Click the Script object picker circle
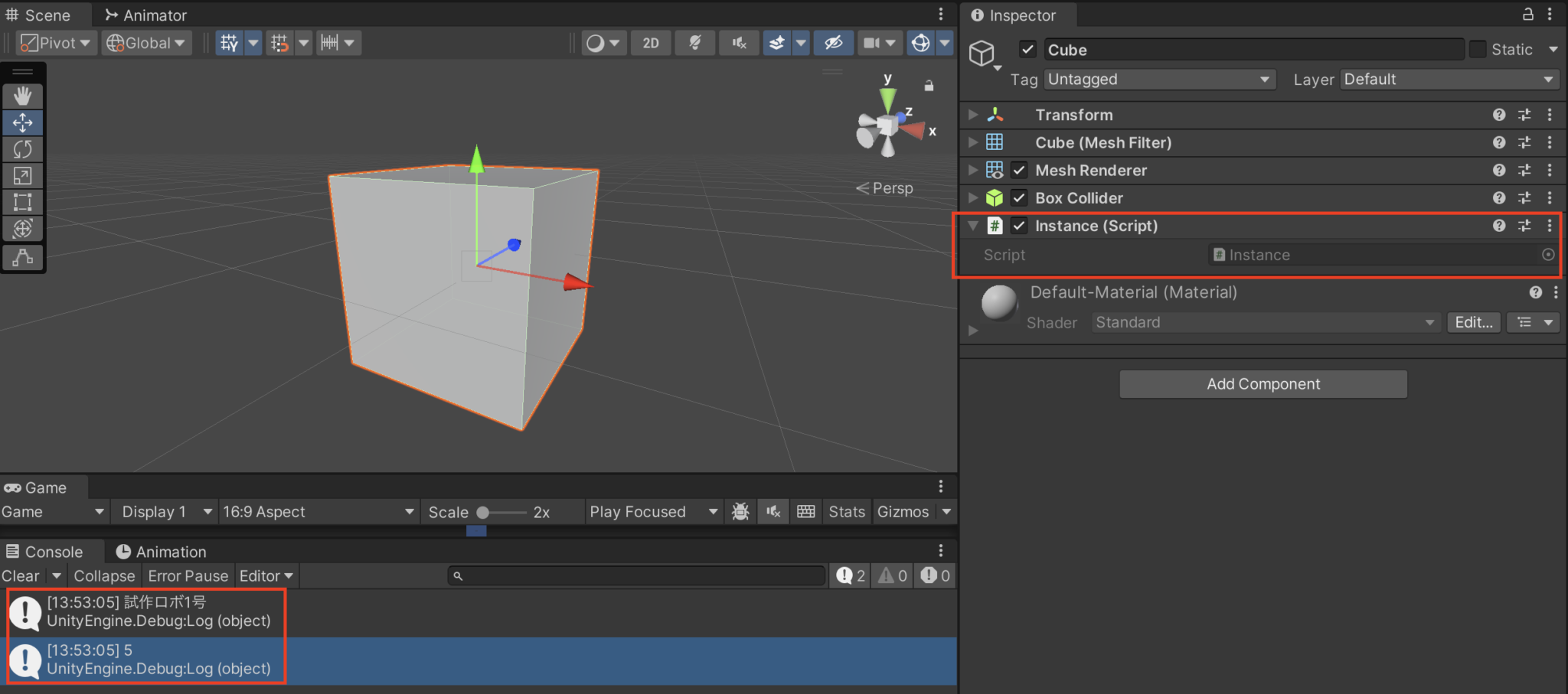The width and height of the screenshot is (1568, 694). click(1548, 255)
